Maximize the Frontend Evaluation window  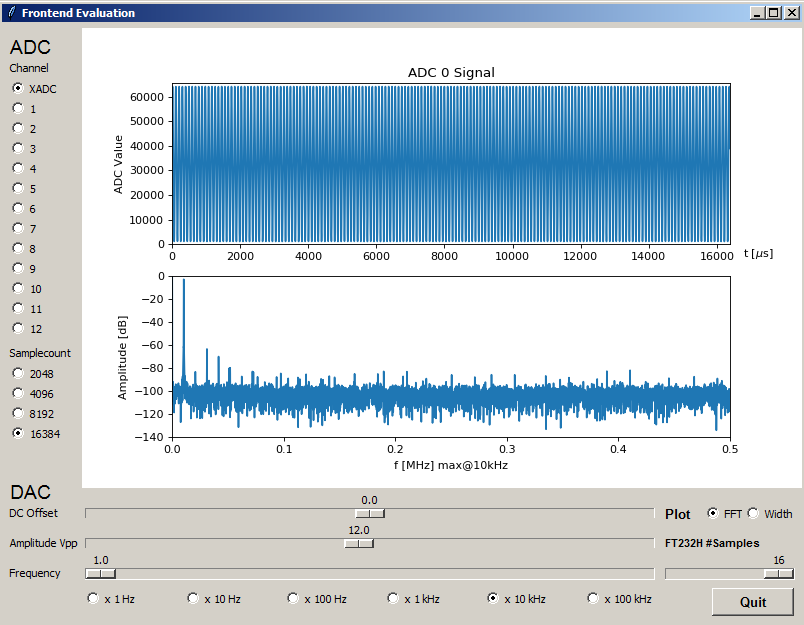(773, 13)
